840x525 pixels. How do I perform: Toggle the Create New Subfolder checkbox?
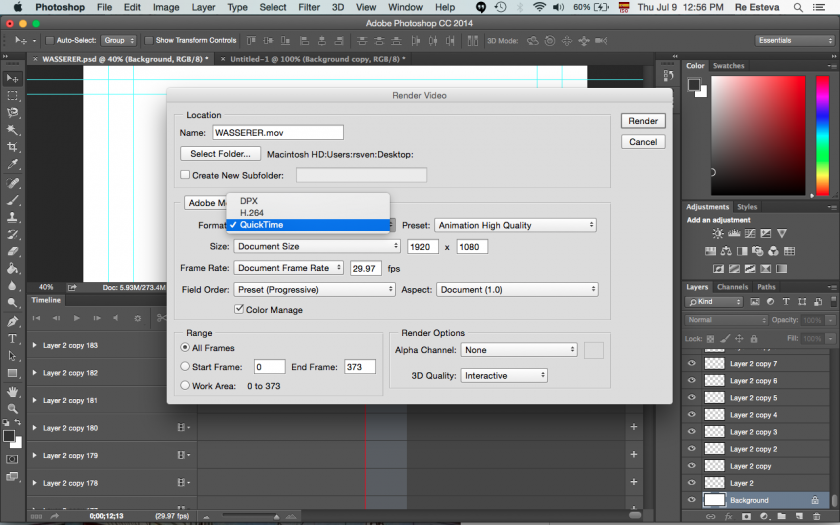185,175
